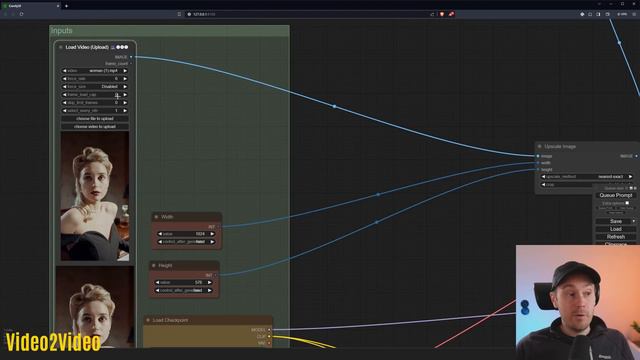
Task: Click Upscale Image width input socket
Action: coord(538,163)
